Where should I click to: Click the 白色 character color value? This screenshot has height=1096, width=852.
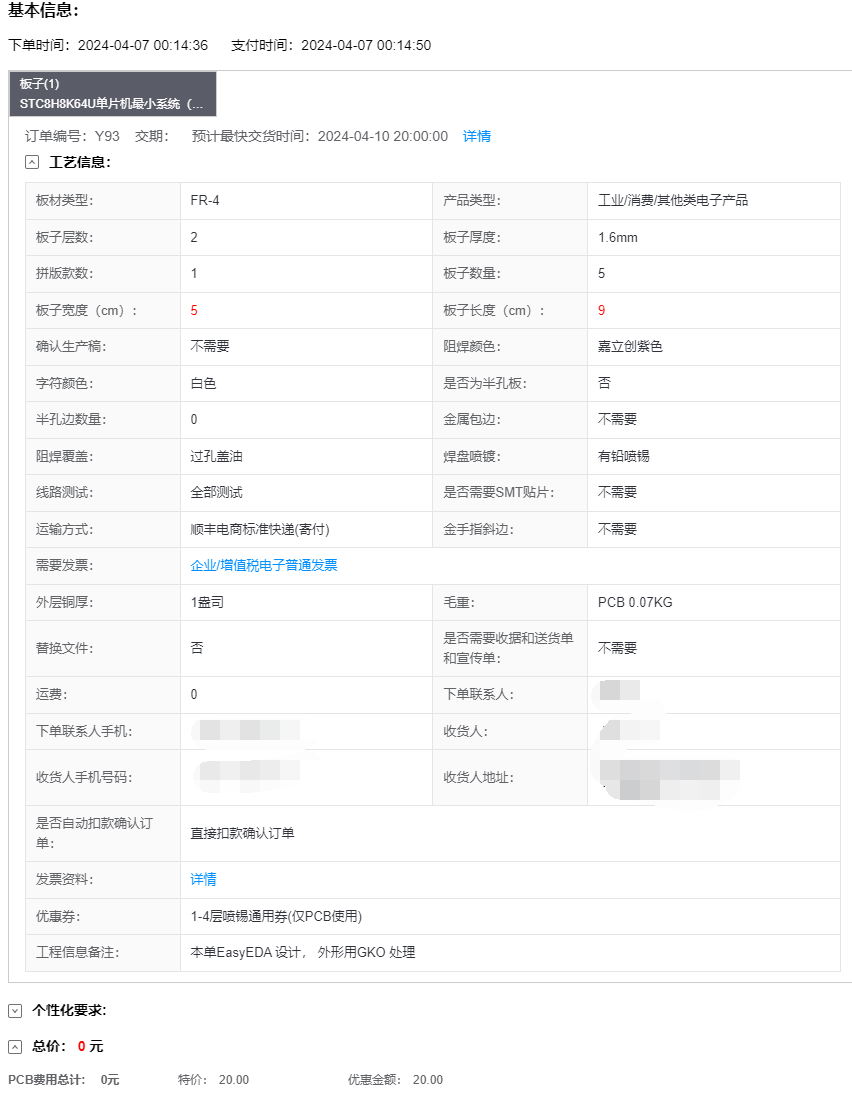203,383
